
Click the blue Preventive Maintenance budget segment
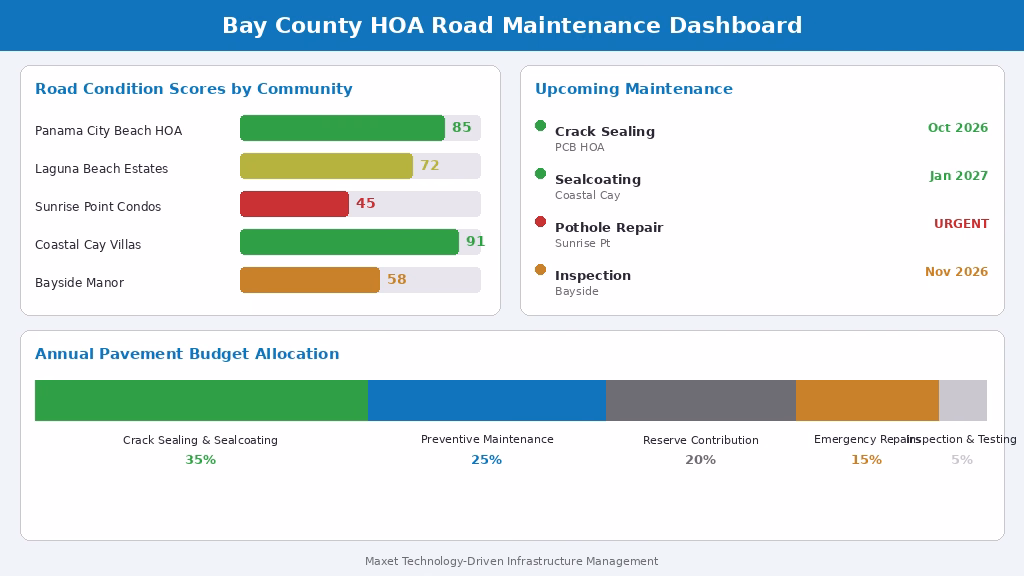point(487,400)
